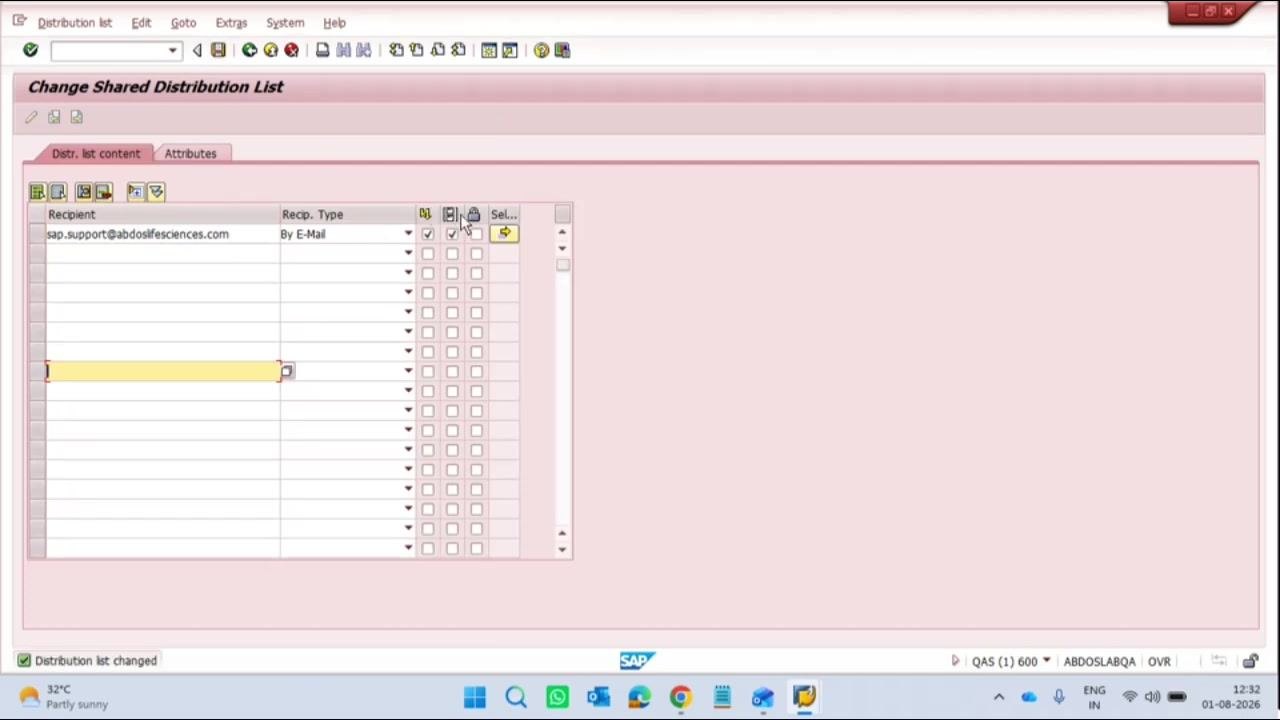This screenshot has height=720, width=1280.
Task: Click the sixth table toolbar icon, filter funnel
Action: point(156,192)
